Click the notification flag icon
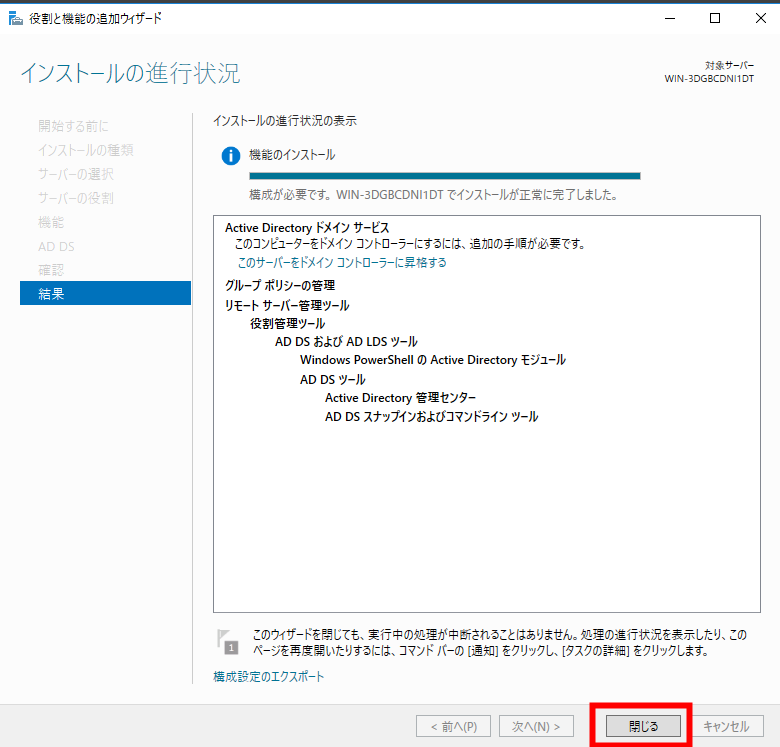Image resolution: width=780 pixels, height=747 pixels. coord(228,642)
